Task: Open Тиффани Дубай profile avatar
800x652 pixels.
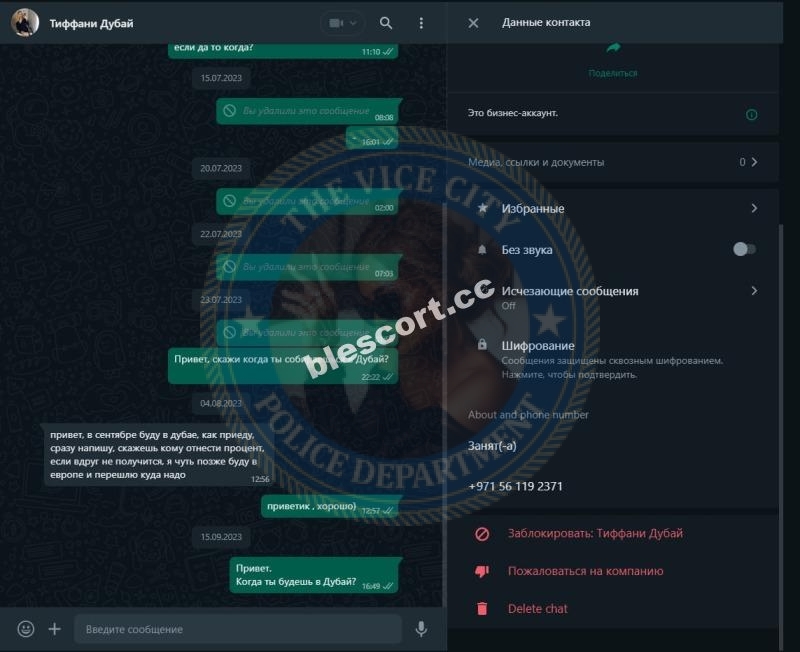Action: [24, 22]
